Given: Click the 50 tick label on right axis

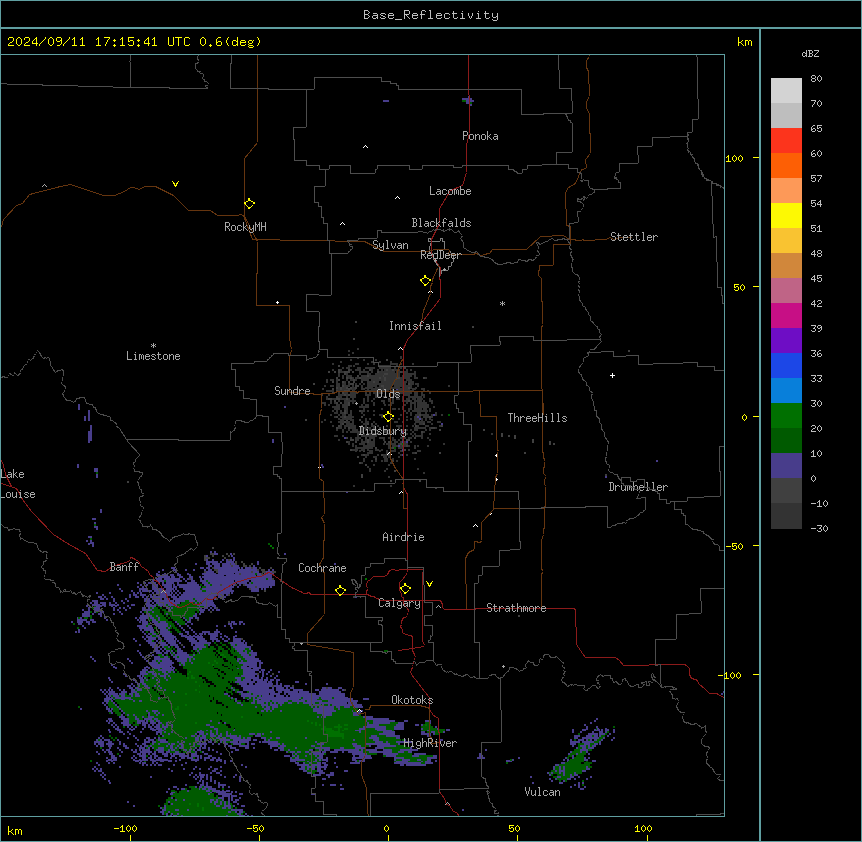Looking at the screenshot, I should click(739, 287).
